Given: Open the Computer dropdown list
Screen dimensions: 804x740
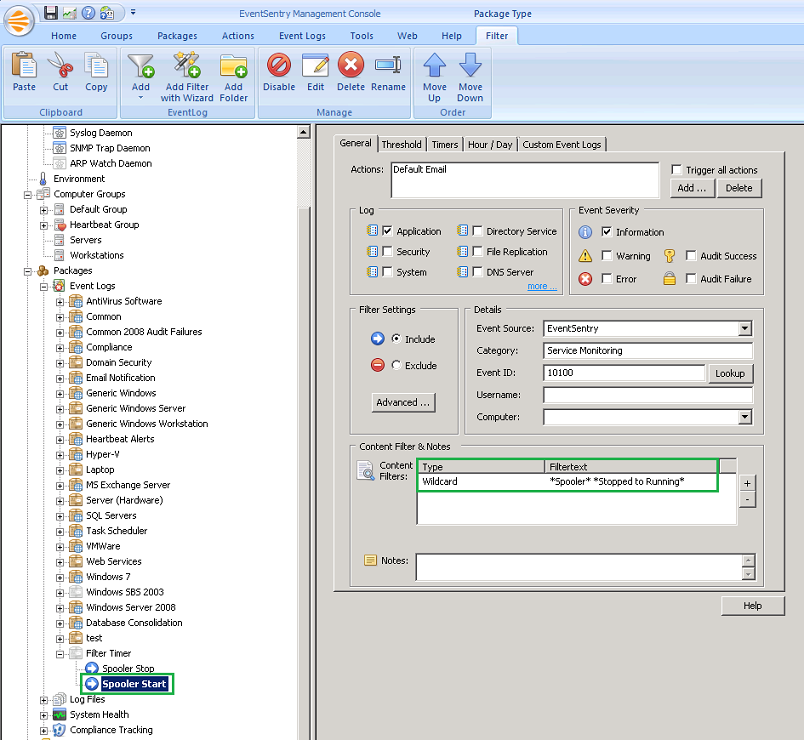Looking at the screenshot, I should [x=745, y=417].
